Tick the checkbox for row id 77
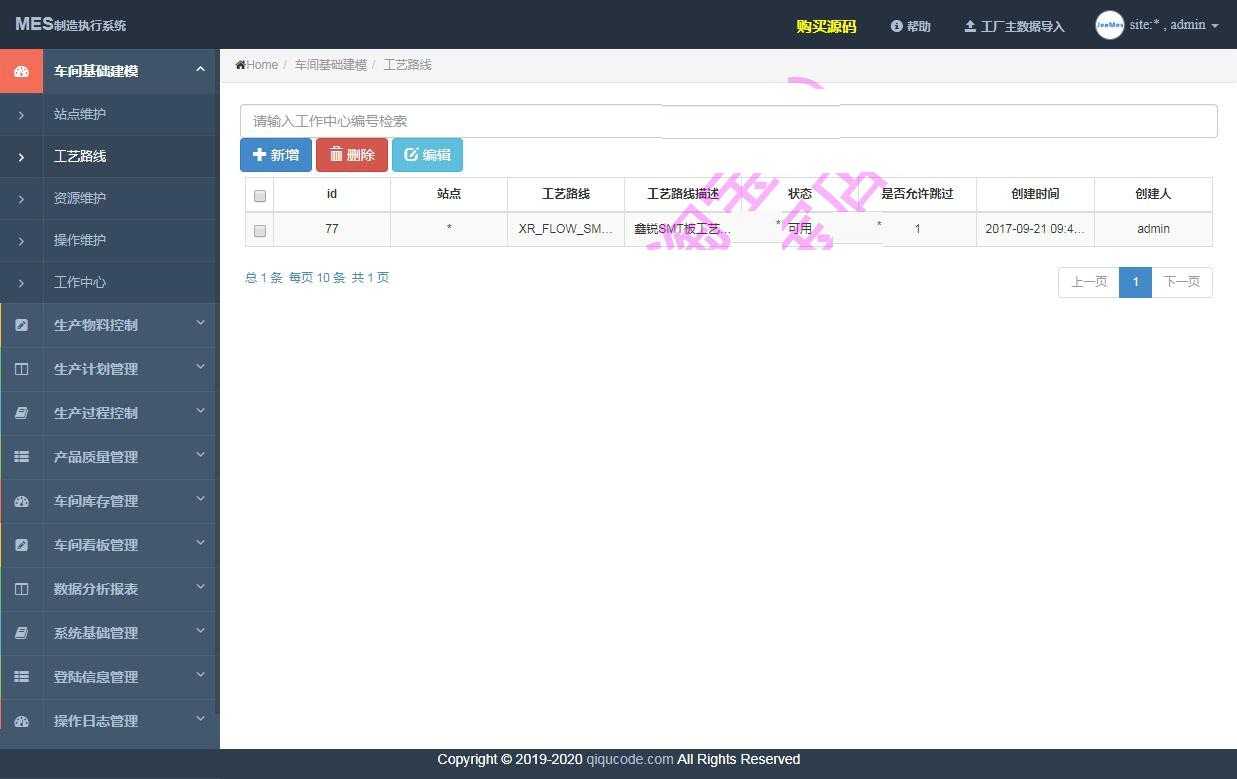This screenshot has height=779, width=1237. click(260, 230)
